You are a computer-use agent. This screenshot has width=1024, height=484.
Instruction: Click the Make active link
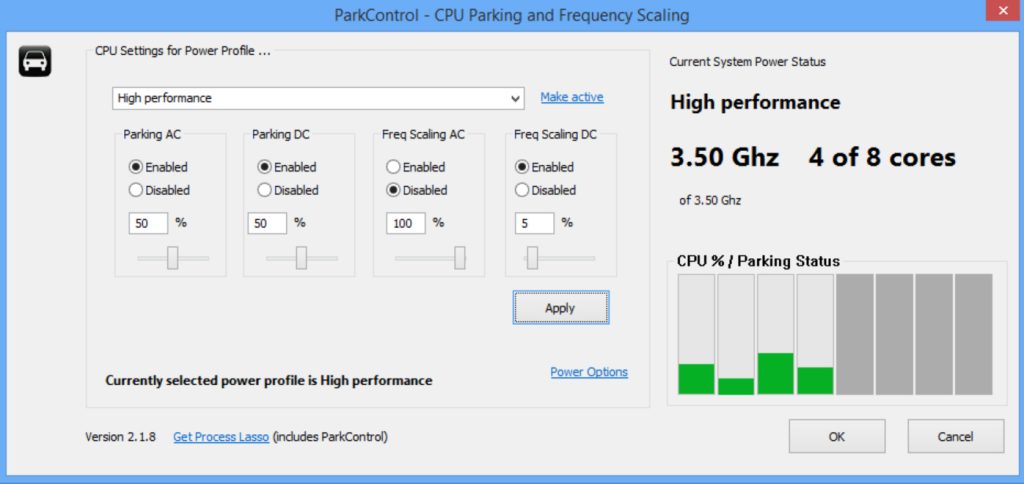click(x=571, y=97)
